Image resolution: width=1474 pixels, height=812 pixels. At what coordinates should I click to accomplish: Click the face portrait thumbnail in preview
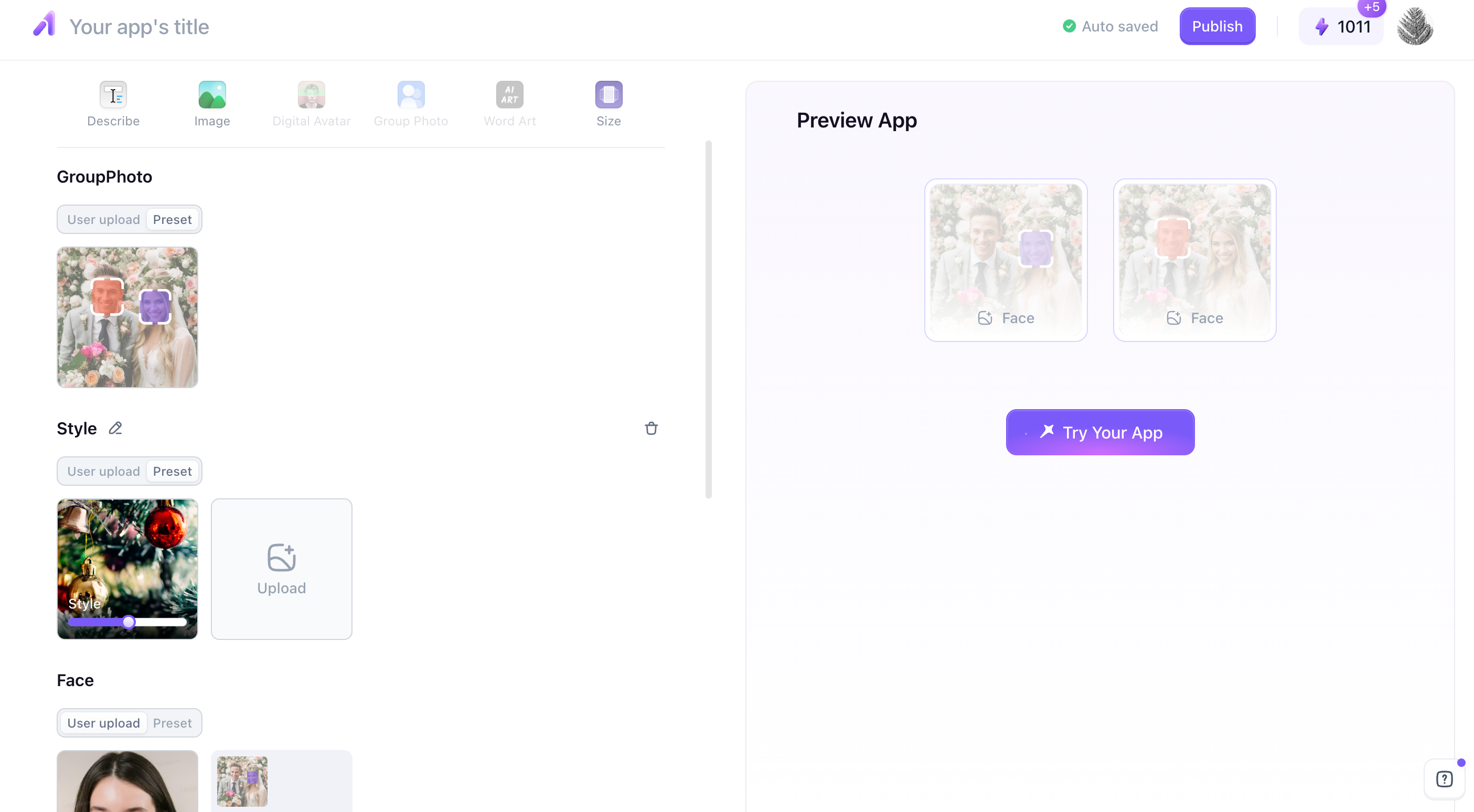click(1004, 259)
